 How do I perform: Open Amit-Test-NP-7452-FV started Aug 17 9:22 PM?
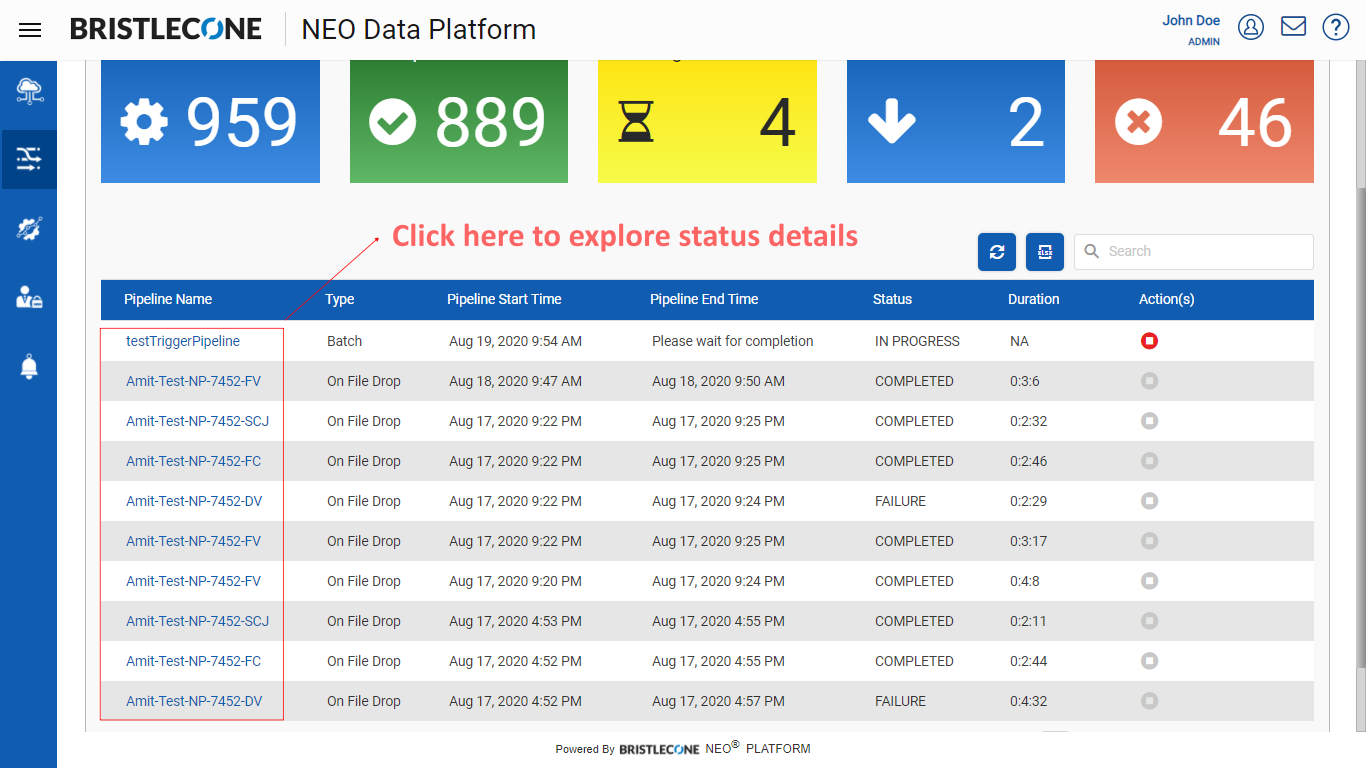(193, 541)
